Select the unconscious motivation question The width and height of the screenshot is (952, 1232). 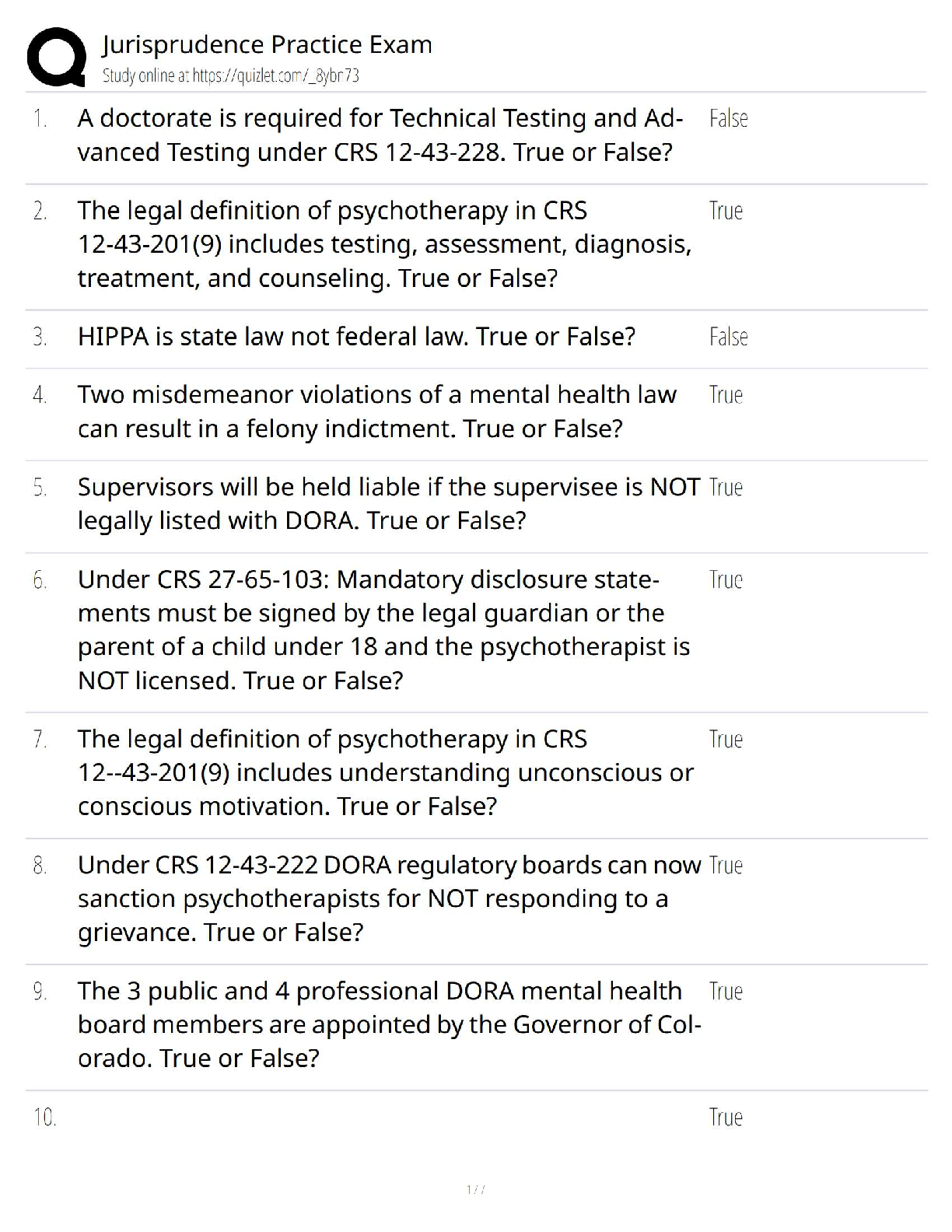tap(385, 772)
